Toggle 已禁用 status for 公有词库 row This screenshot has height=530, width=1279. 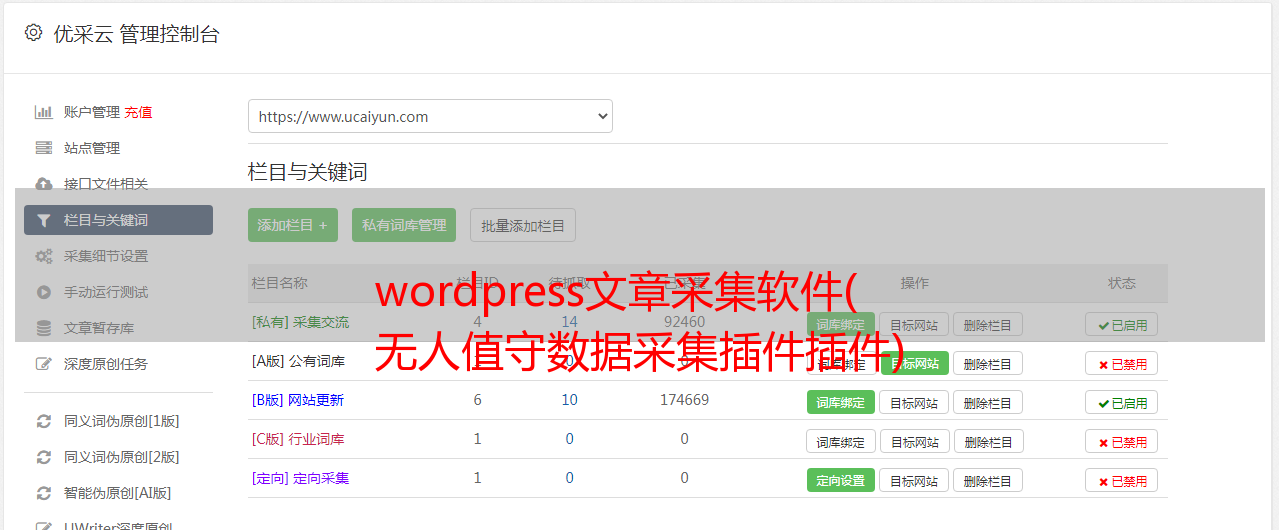coord(1122,363)
